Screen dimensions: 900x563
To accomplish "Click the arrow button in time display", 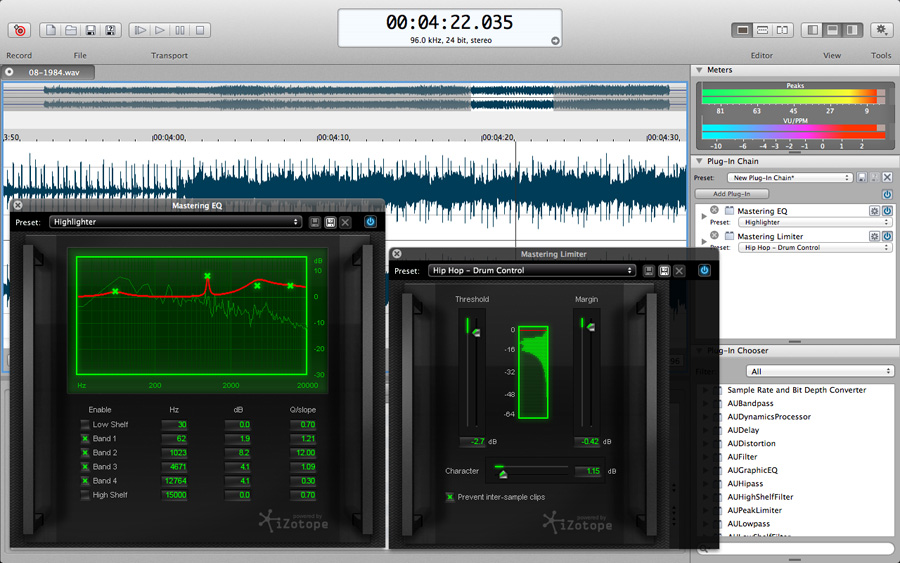I will [555, 41].
